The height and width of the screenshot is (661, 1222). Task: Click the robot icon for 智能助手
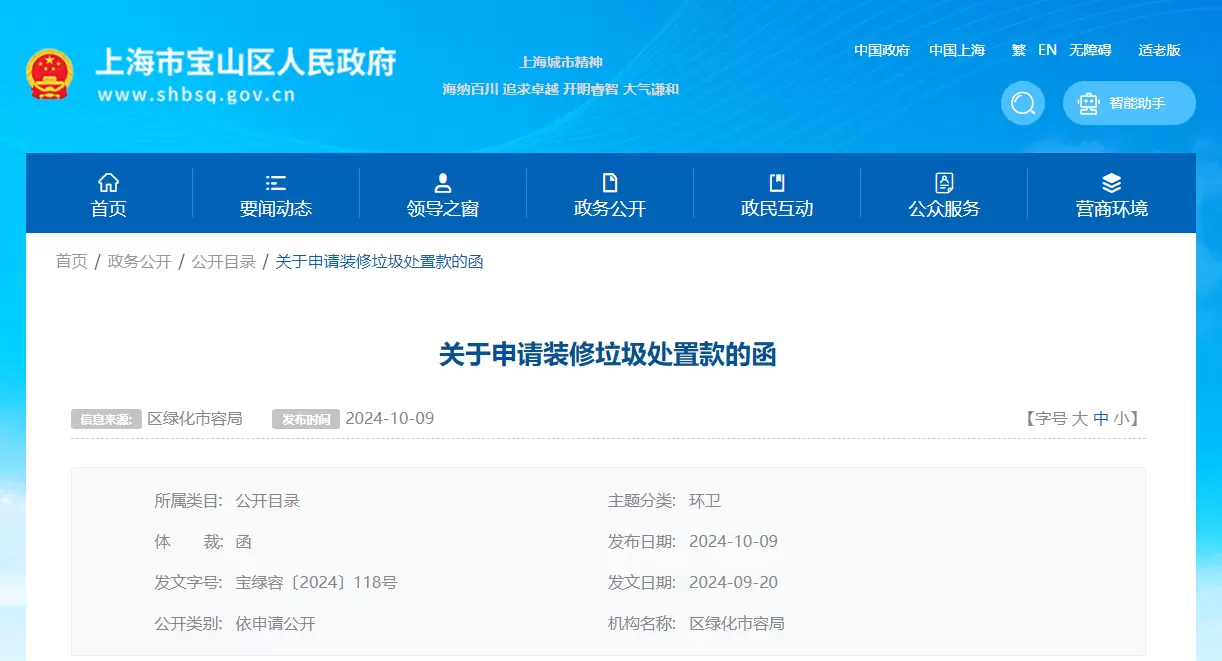click(1088, 103)
